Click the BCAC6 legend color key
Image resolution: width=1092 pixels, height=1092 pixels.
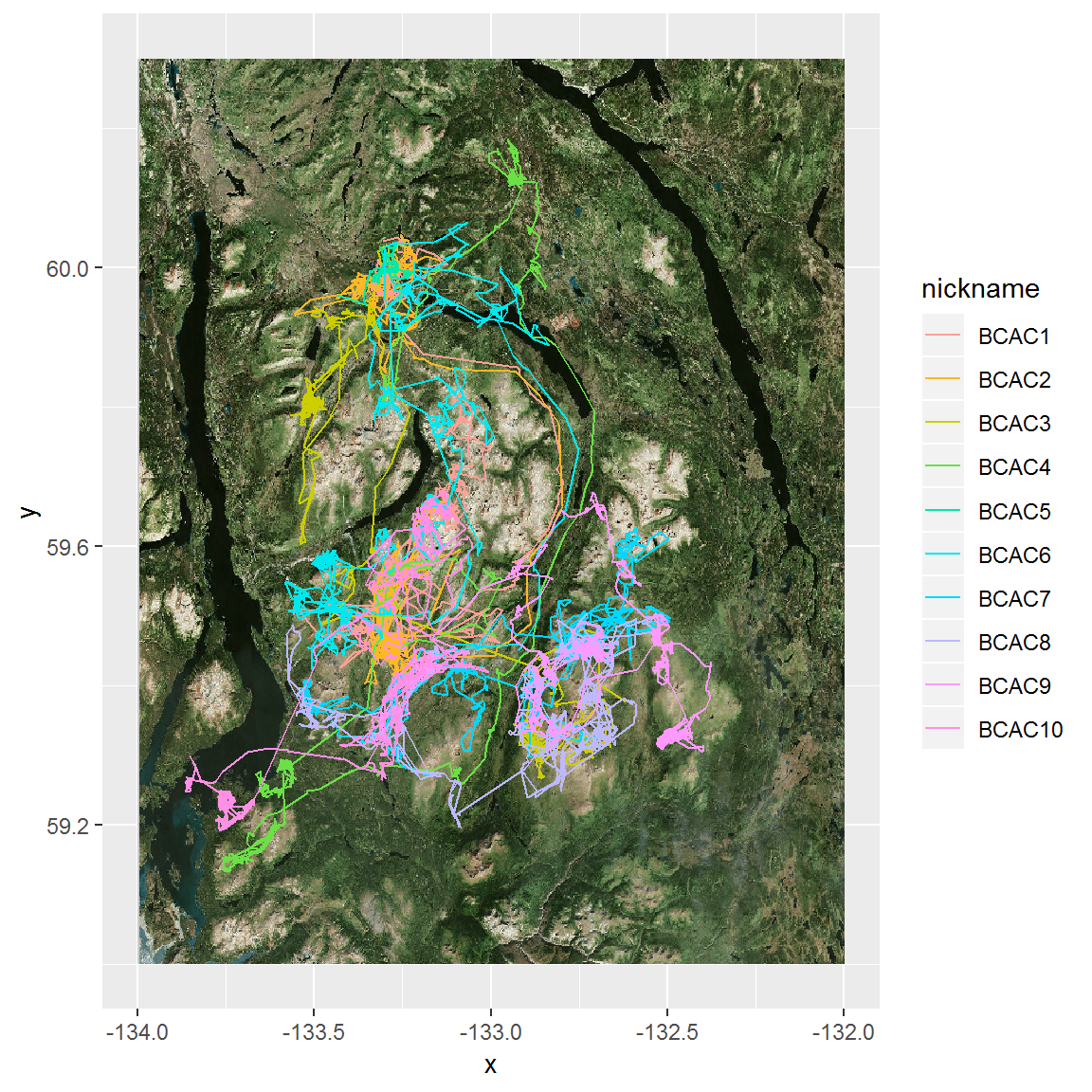(x=943, y=555)
